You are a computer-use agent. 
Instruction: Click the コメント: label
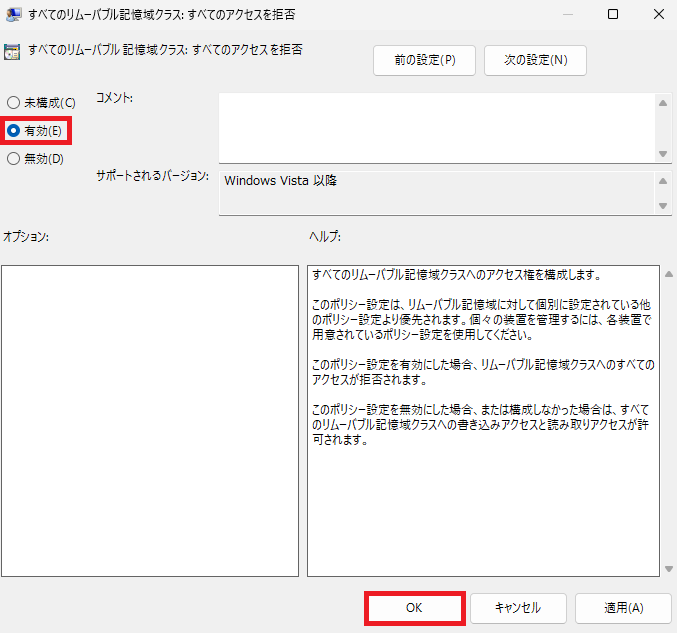[x=114, y=98]
